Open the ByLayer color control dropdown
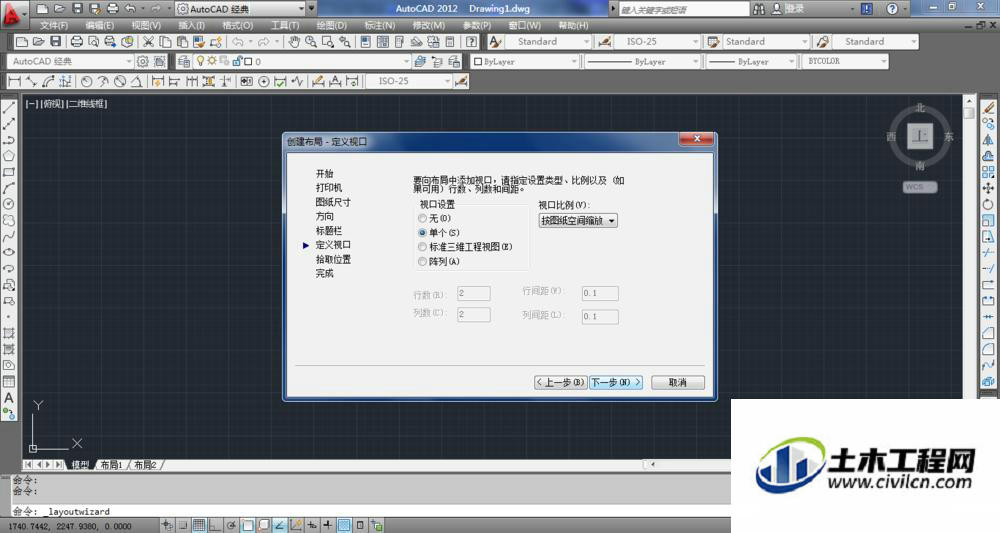The width and height of the screenshot is (1000, 533). point(525,62)
